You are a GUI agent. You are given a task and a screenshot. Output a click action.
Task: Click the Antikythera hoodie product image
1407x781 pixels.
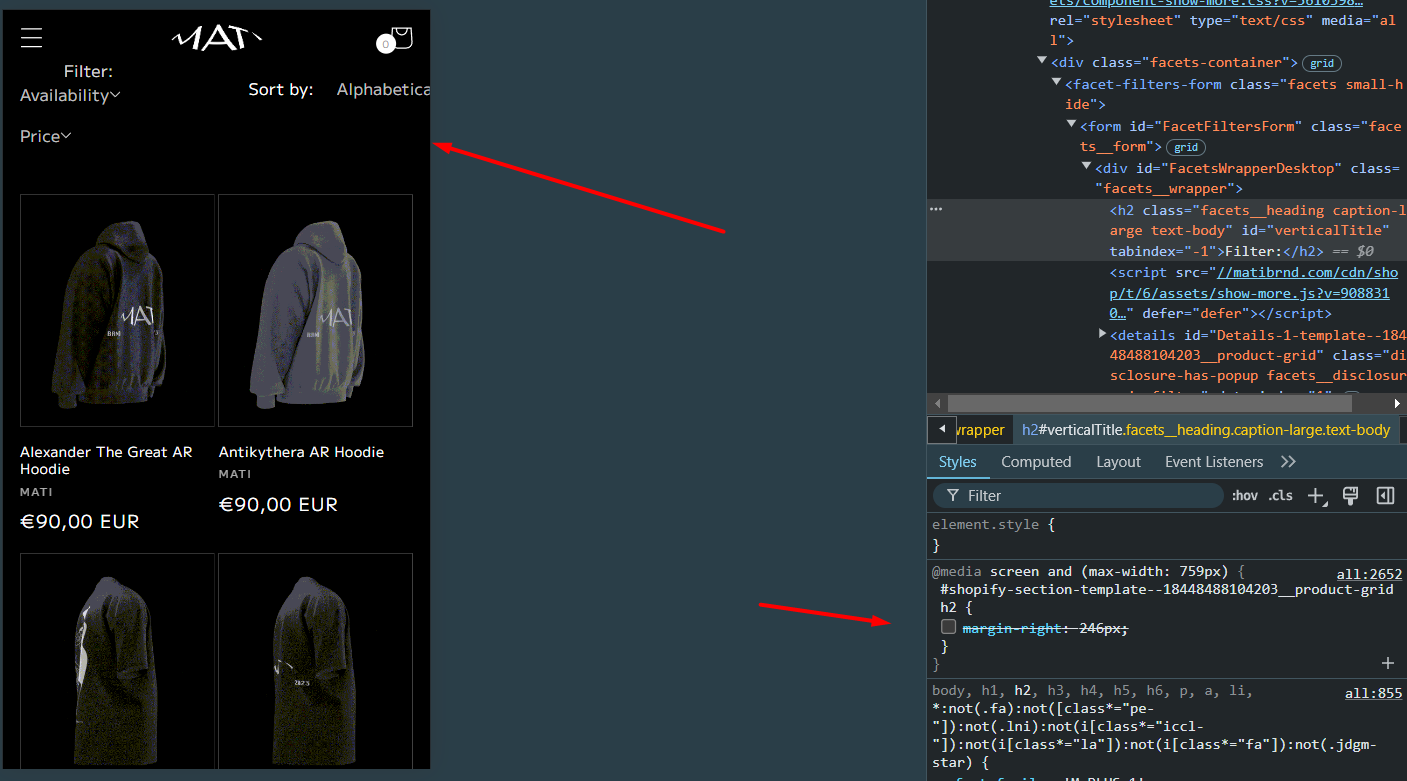click(x=315, y=310)
